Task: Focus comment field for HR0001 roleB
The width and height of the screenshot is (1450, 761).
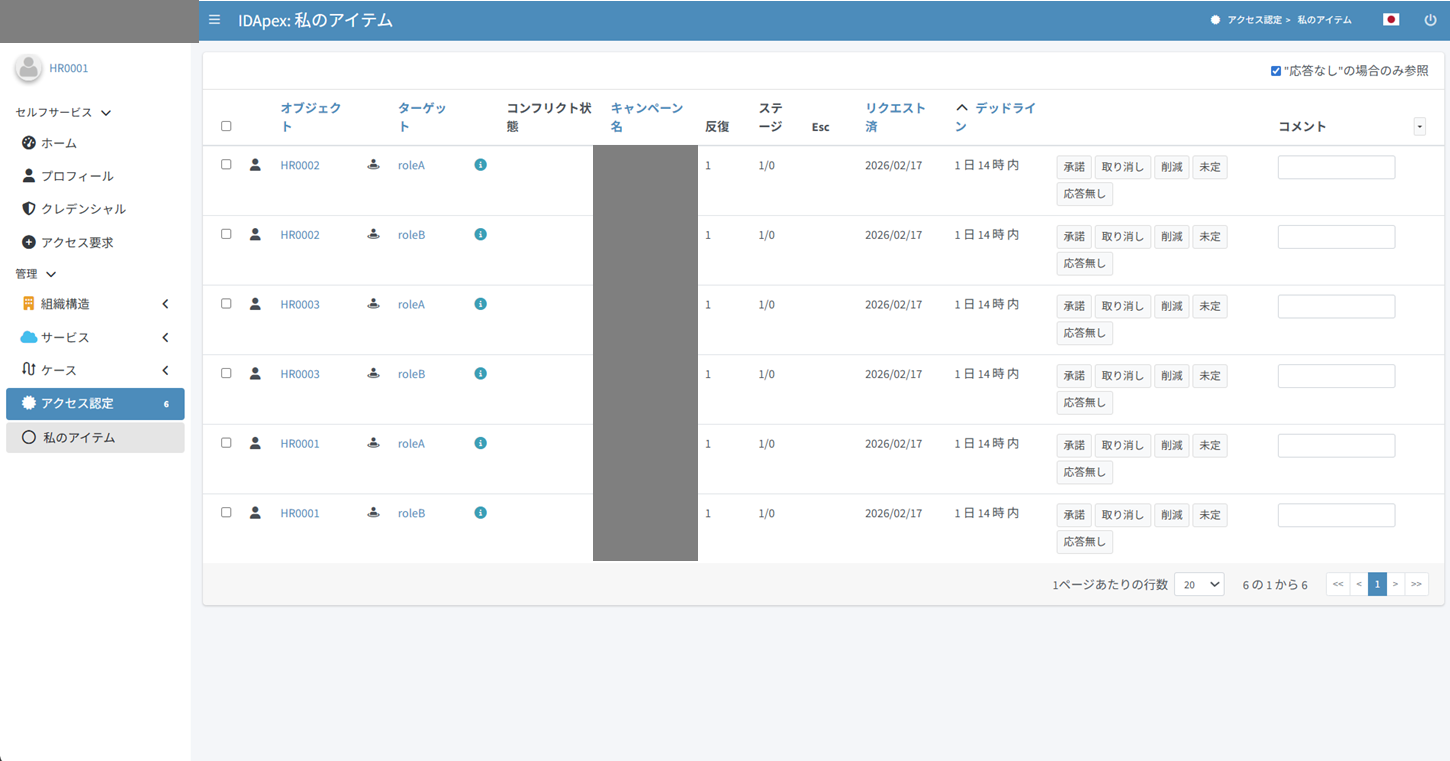Action: pyautogui.click(x=1336, y=515)
